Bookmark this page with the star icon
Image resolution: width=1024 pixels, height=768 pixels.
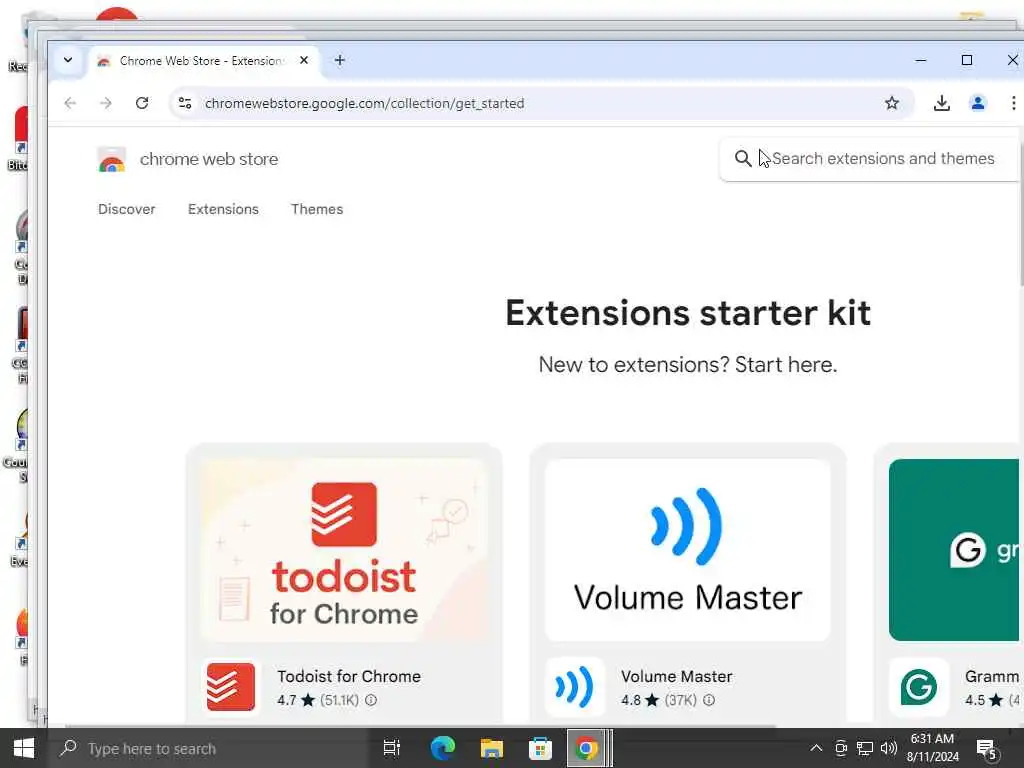click(x=891, y=103)
